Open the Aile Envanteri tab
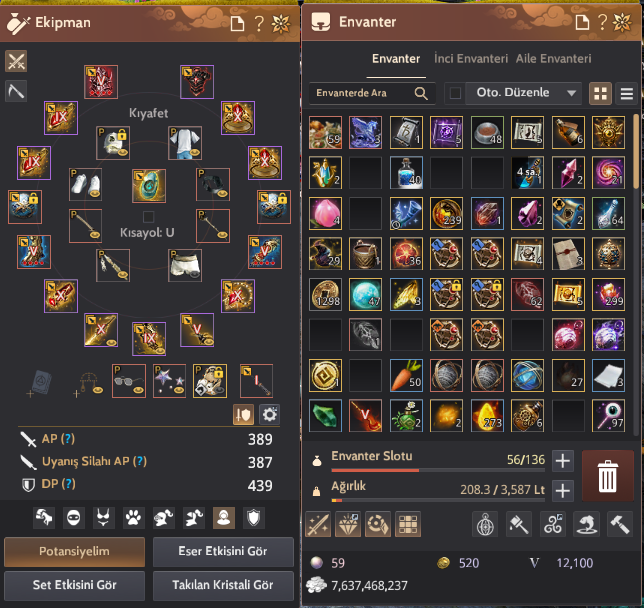The width and height of the screenshot is (644, 608). pos(553,59)
